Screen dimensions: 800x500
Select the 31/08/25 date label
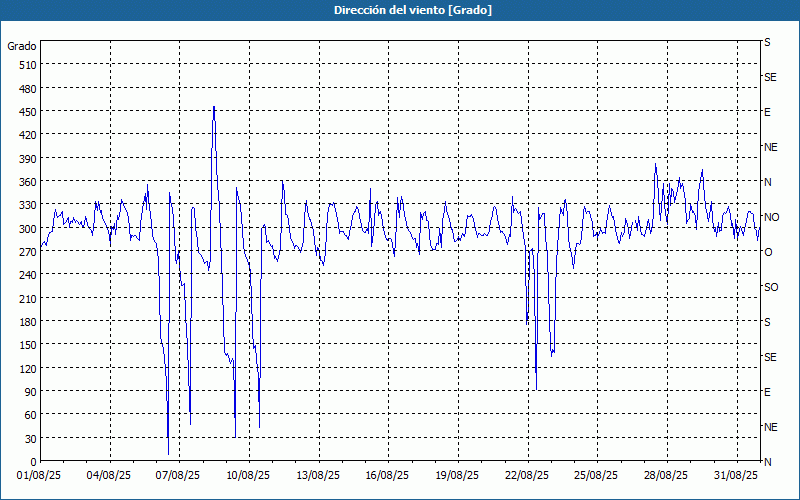pos(736,476)
